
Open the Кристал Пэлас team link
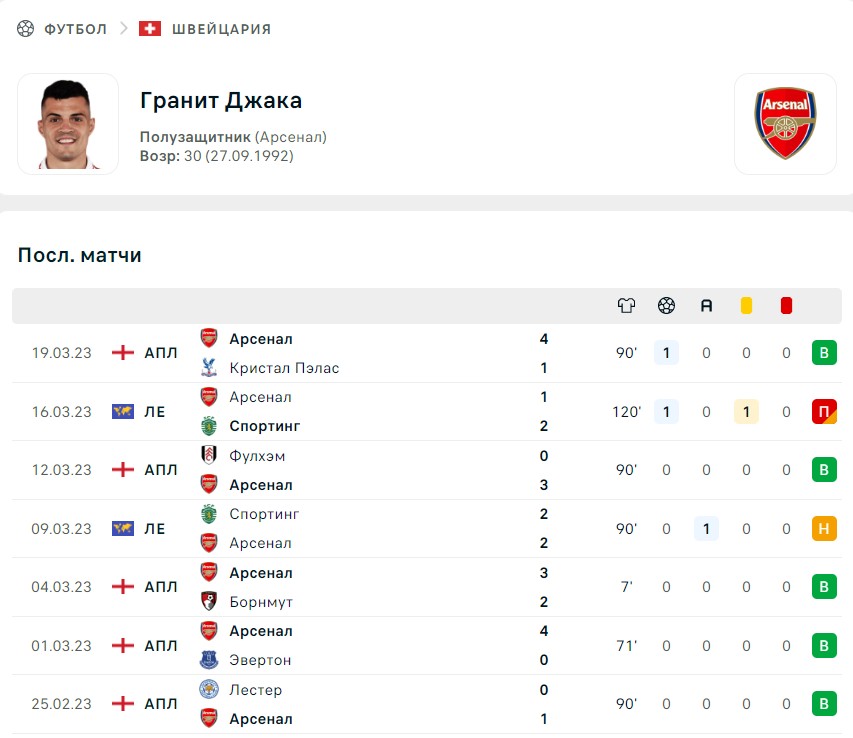(284, 368)
